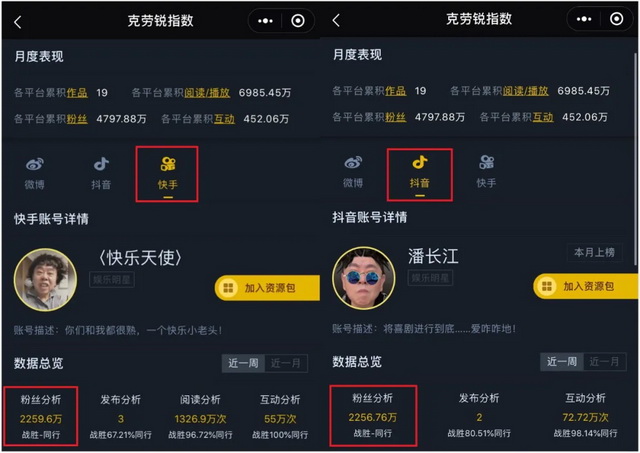Open the highlighted 抖音 tab in right panel
The width and height of the screenshot is (640, 453).
tap(420, 175)
